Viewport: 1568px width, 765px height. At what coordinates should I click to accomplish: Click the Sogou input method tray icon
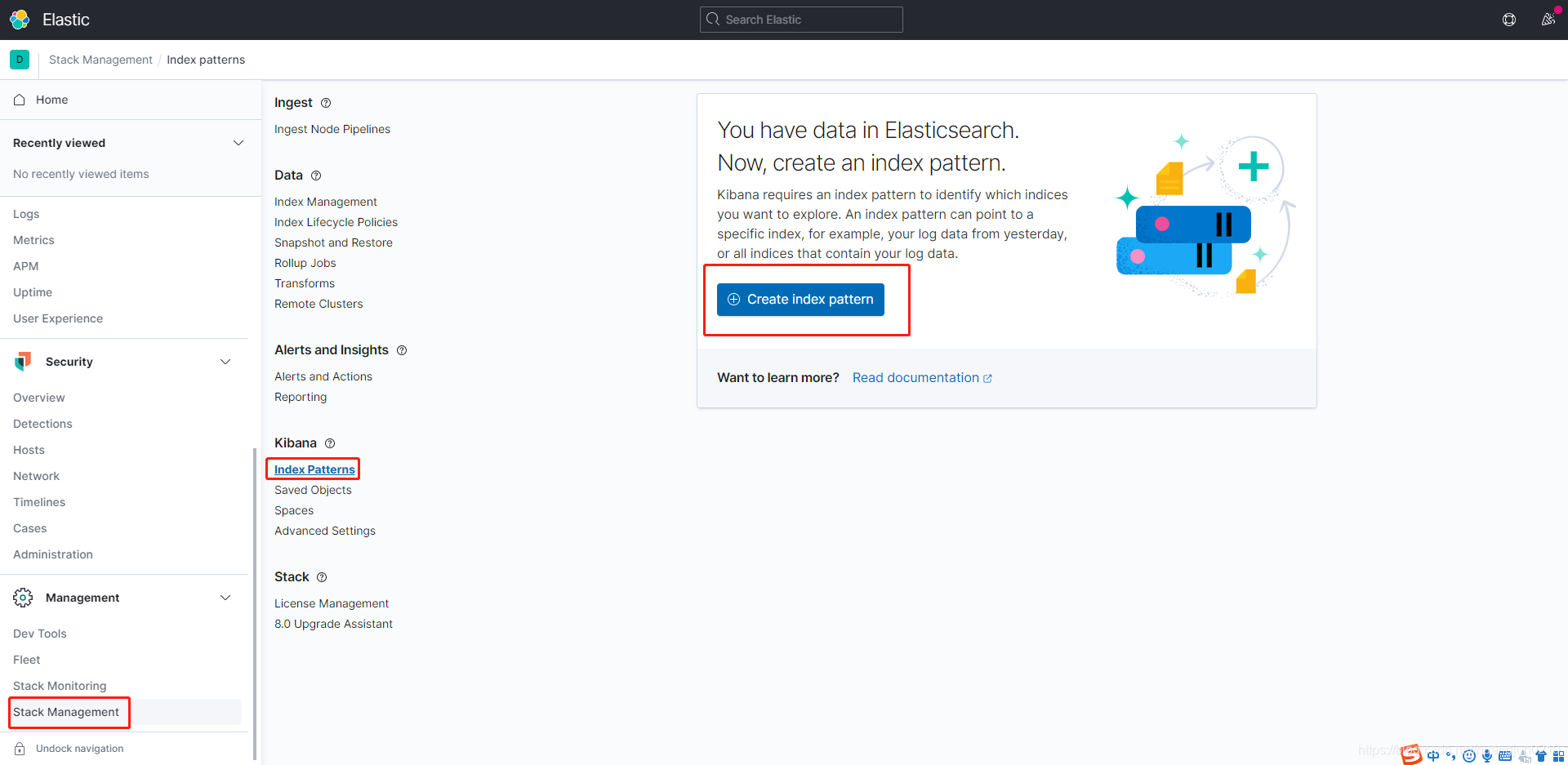pyautogui.click(x=1411, y=755)
